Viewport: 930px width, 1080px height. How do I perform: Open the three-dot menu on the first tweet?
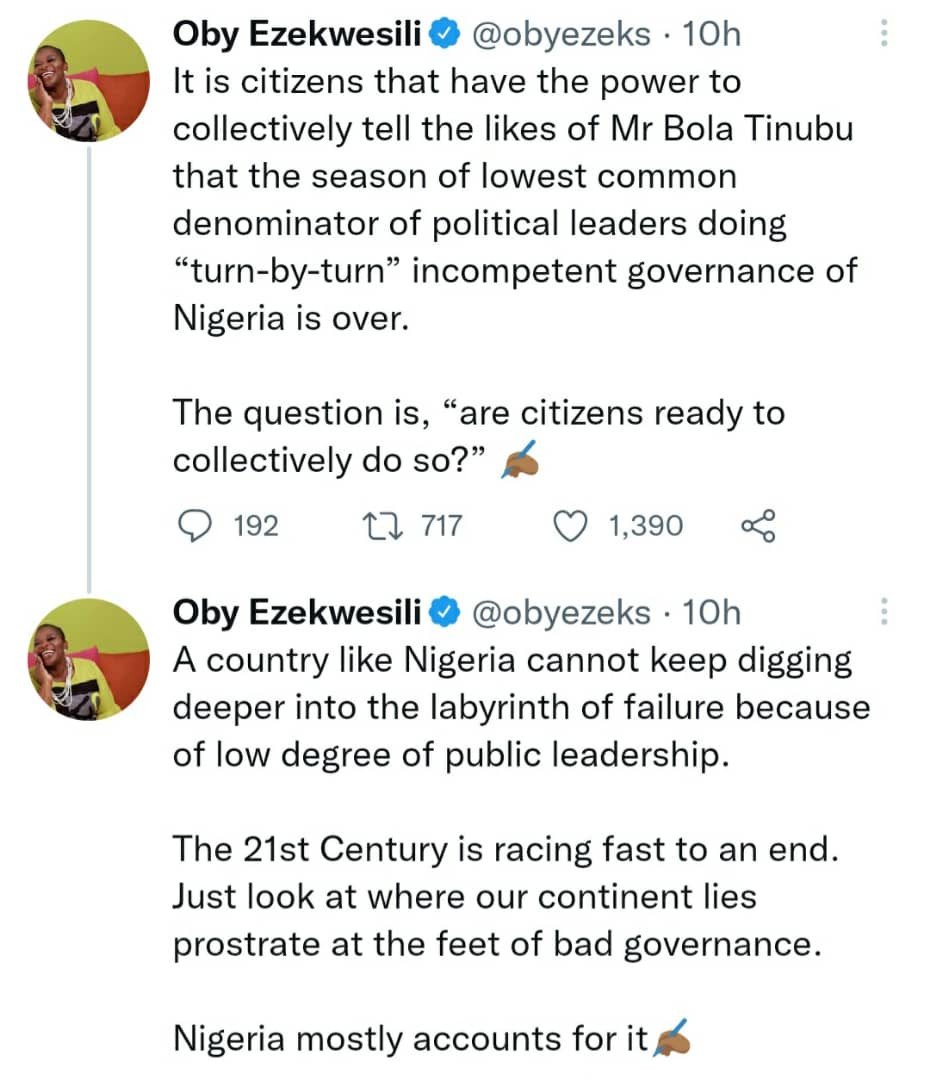(x=883, y=36)
